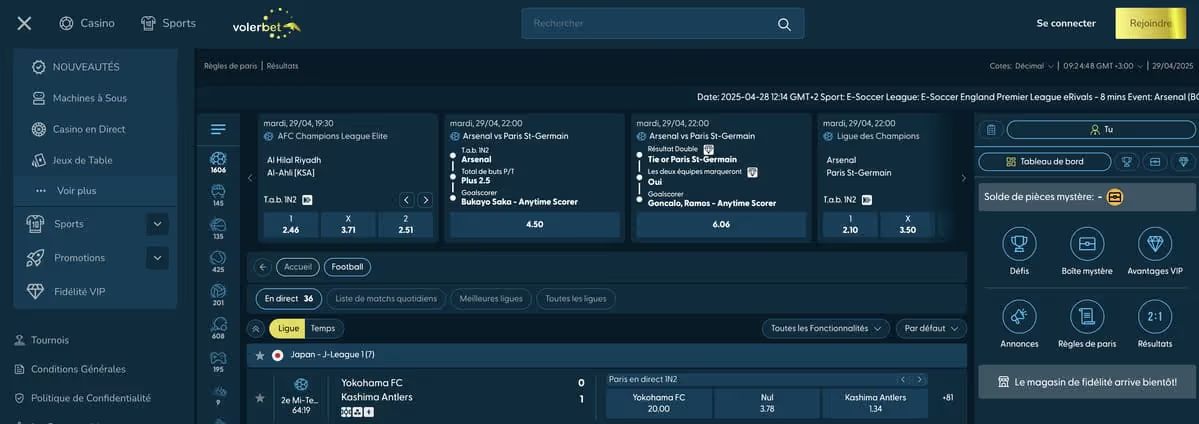
Task: Click the search magnifier icon
Action: click(784, 24)
